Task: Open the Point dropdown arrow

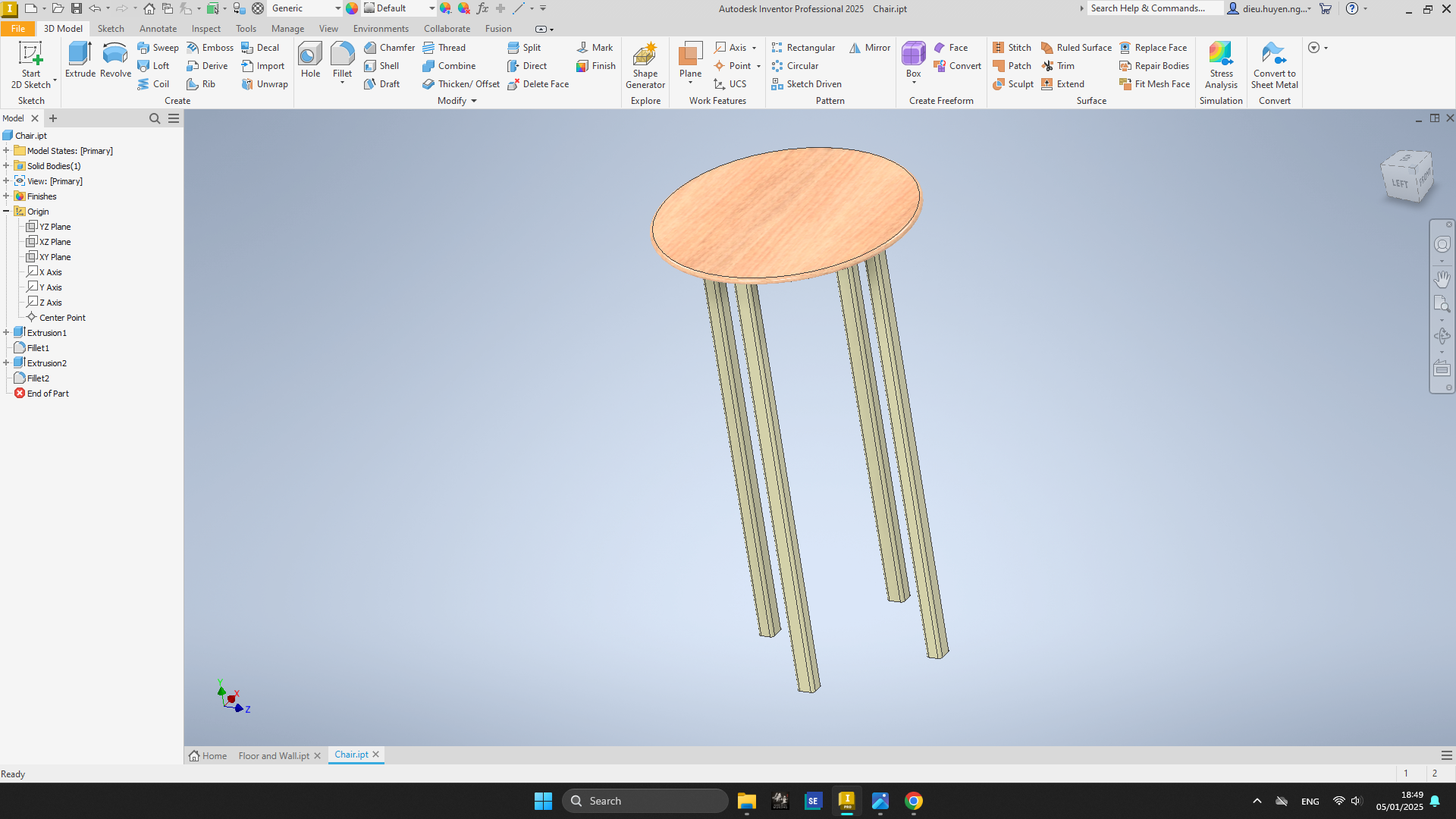Action: coord(758,66)
